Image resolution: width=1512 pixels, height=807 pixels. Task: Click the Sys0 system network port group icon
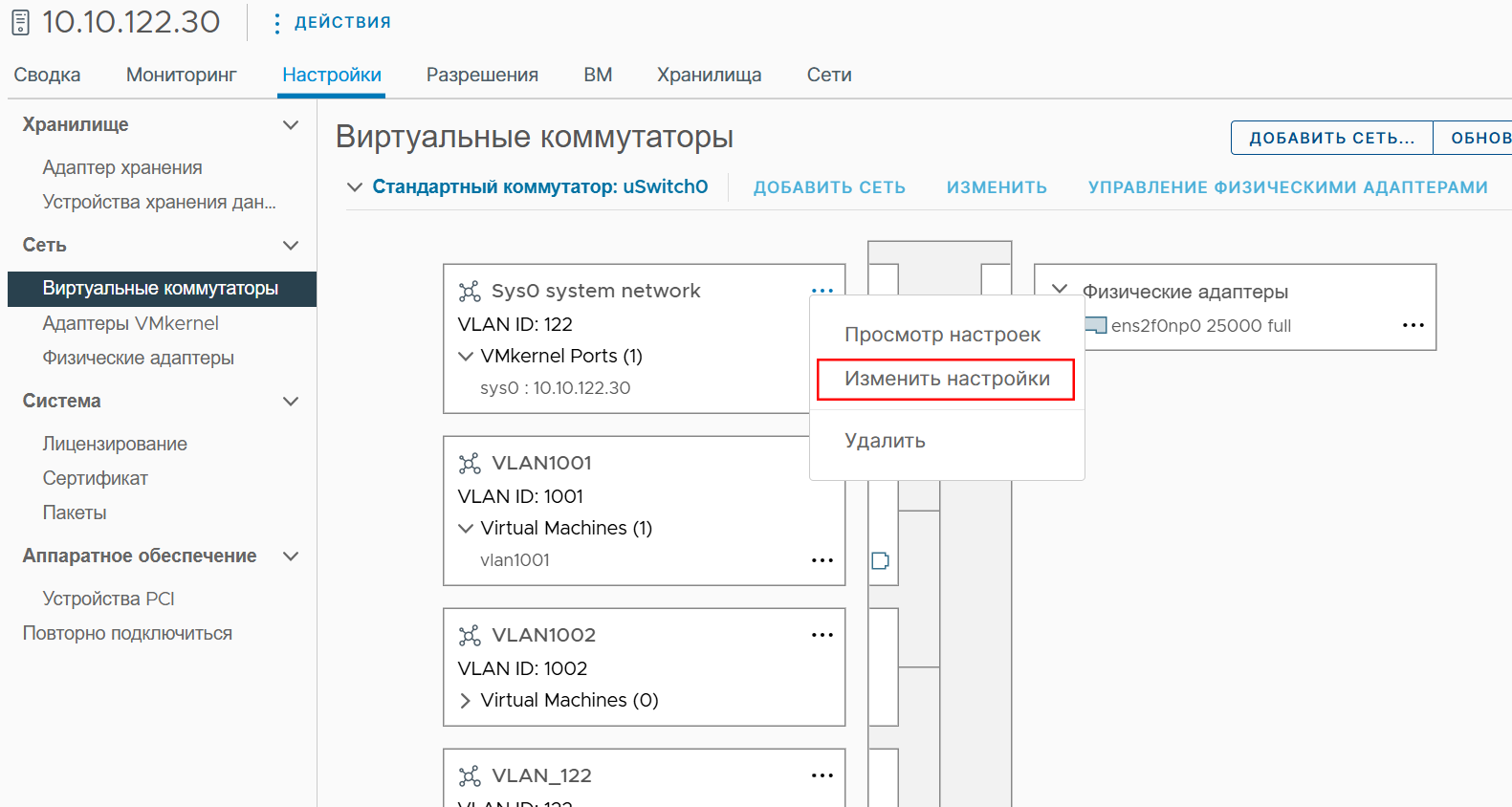point(470,292)
